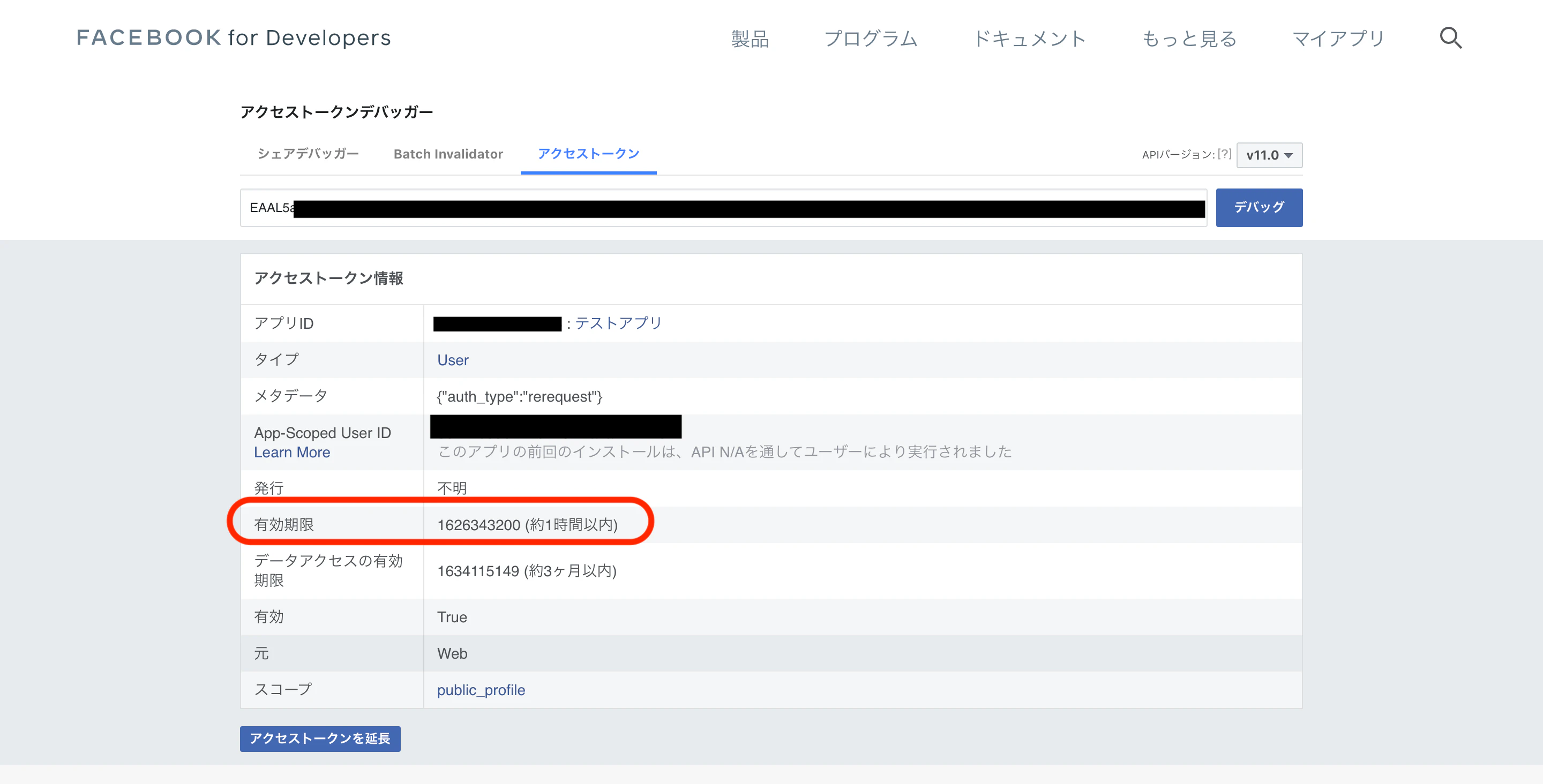The height and width of the screenshot is (784, 1543).
Task: Open the プログラム menu
Action: 870,39
